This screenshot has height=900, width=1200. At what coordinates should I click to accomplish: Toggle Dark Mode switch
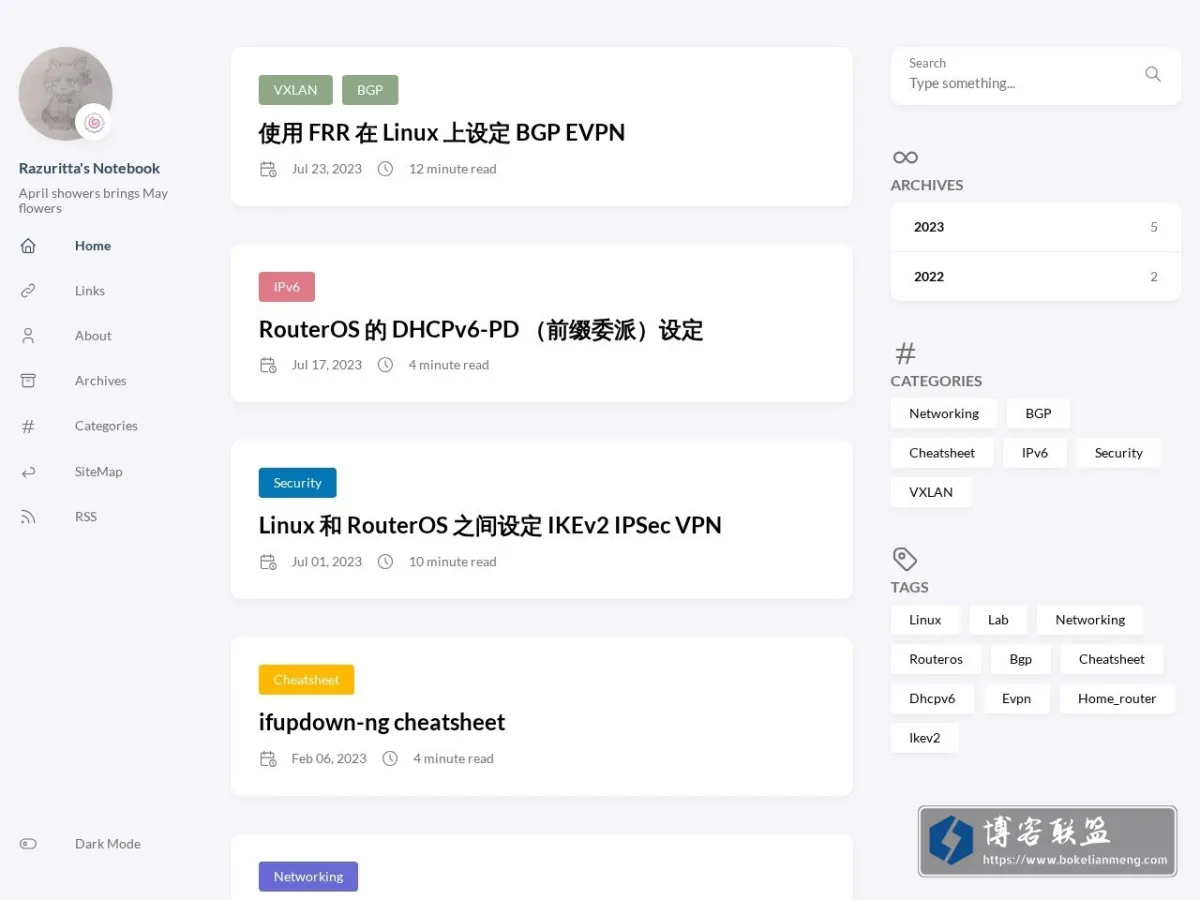click(x=28, y=844)
